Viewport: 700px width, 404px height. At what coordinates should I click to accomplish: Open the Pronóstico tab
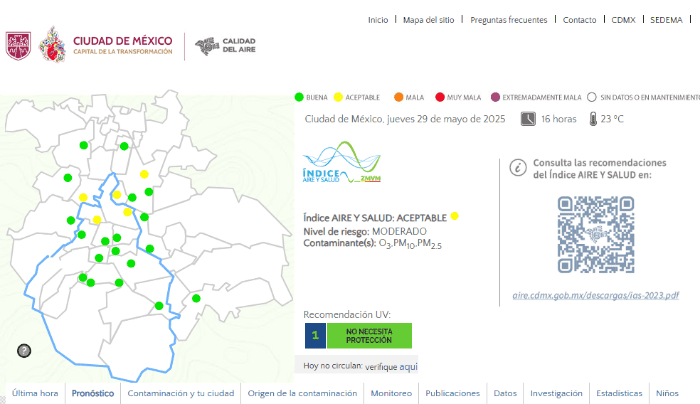pos(93,393)
